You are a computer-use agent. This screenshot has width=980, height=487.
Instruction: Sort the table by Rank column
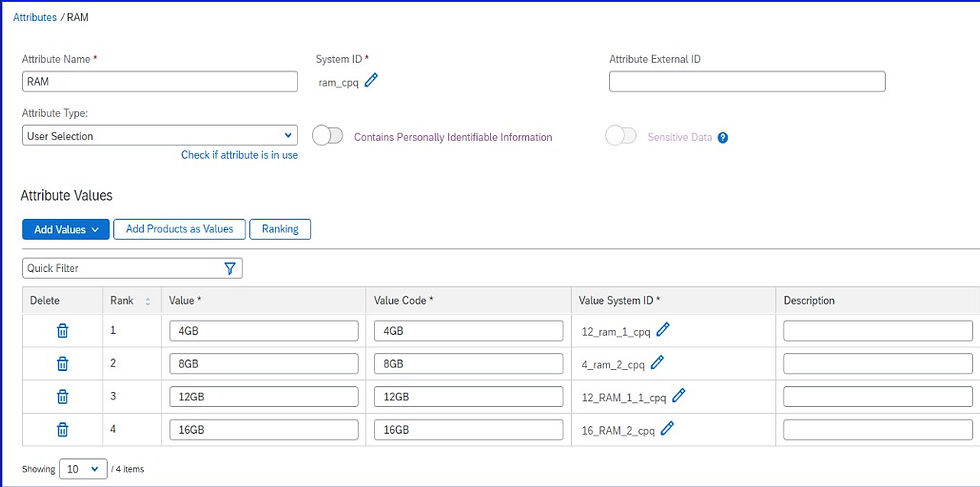(x=149, y=301)
